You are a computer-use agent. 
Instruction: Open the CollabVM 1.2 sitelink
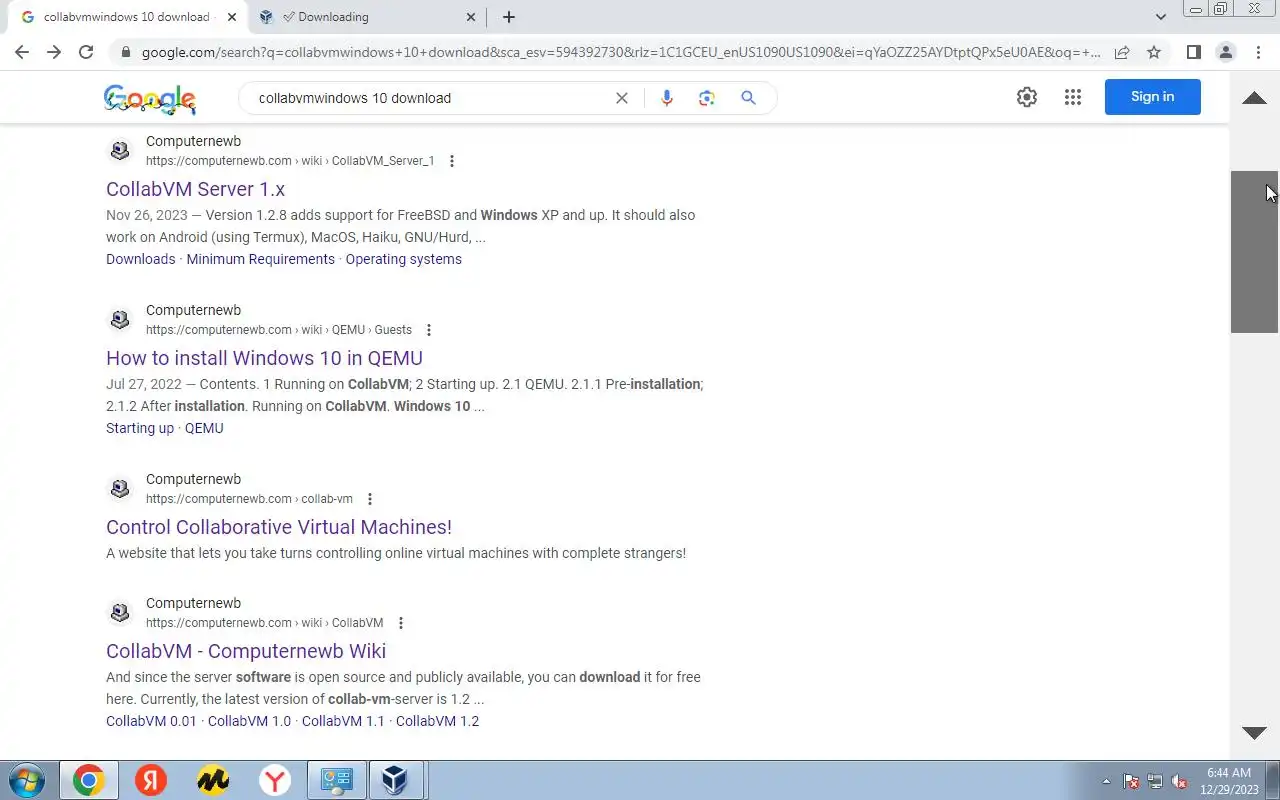click(437, 721)
